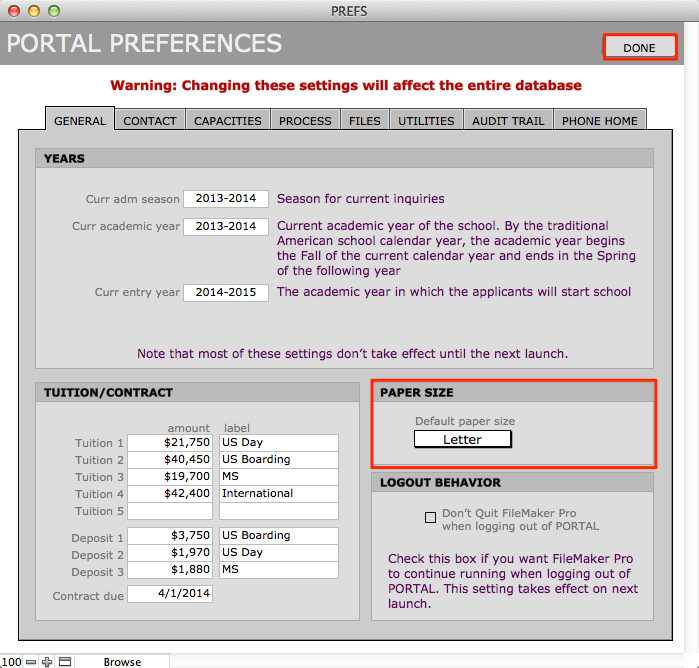Click the Curr adm season field
The height and width of the screenshot is (668, 699).
[226, 199]
